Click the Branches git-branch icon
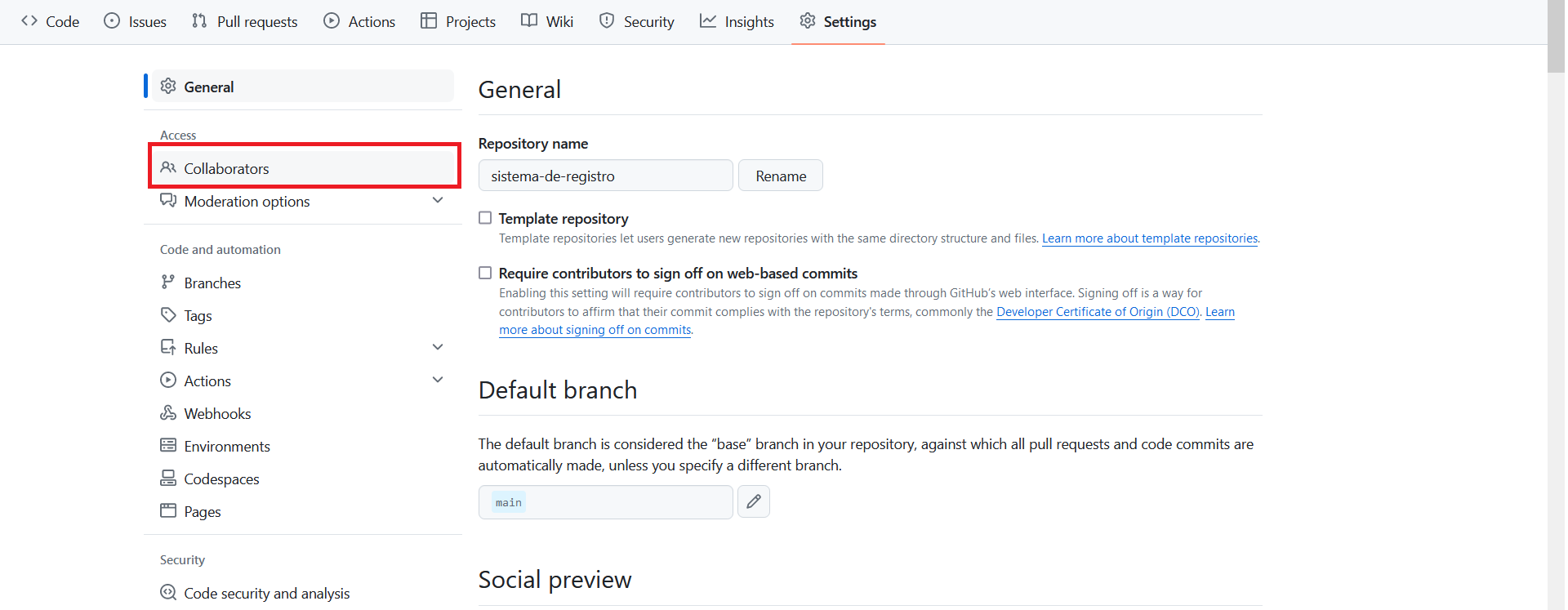Image resolution: width=1568 pixels, height=610 pixels. (x=168, y=283)
